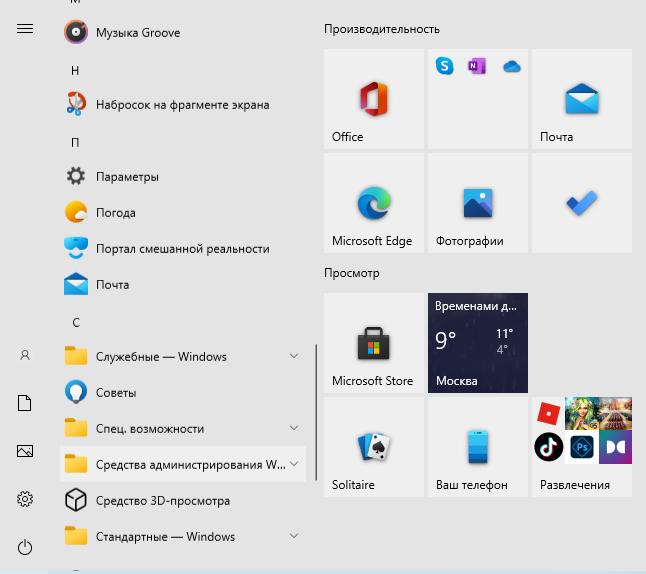Open TikTok in Развлечения folder
The width and height of the screenshot is (646, 574).
point(548,447)
